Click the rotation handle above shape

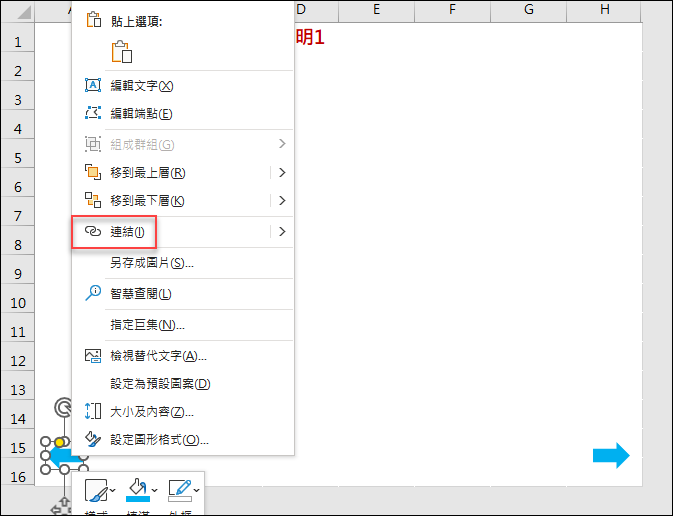64,407
